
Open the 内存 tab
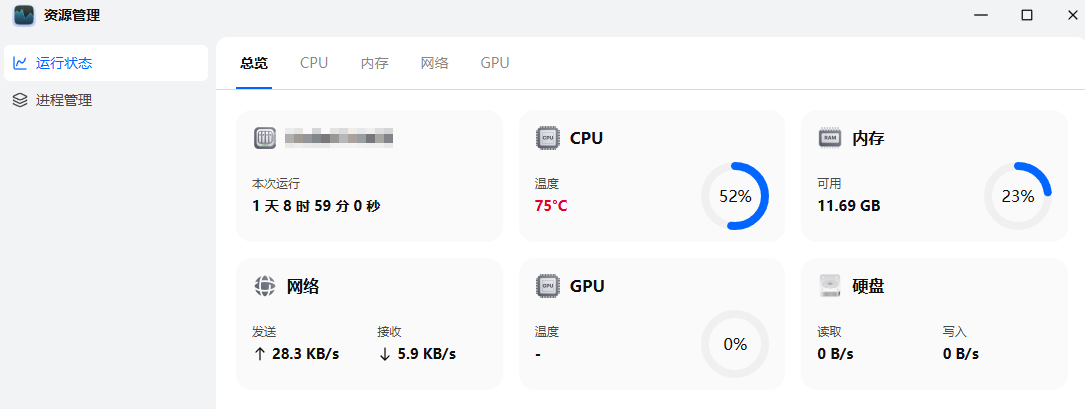[374, 63]
